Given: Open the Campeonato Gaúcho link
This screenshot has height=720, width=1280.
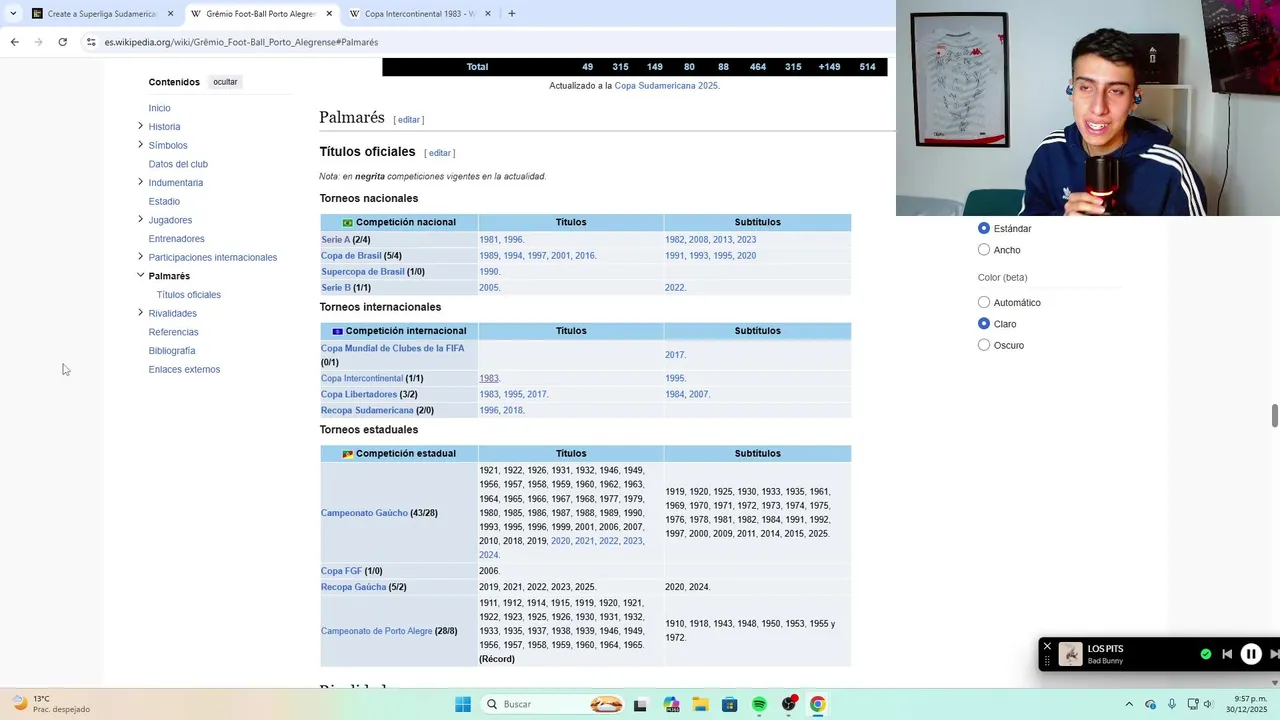Looking at the screenshot, I should point(364,513).
